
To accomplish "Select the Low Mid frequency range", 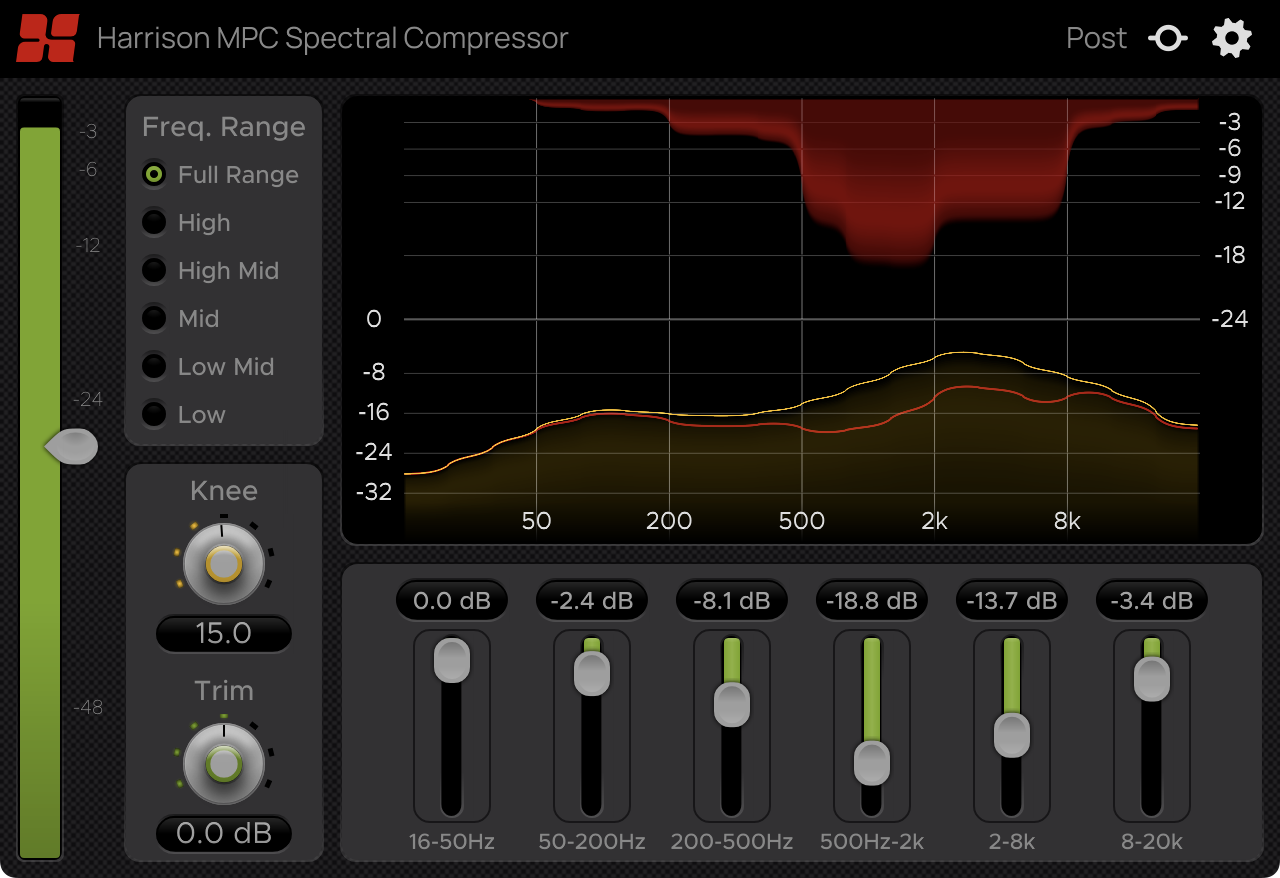I will (x=208, y=367).
